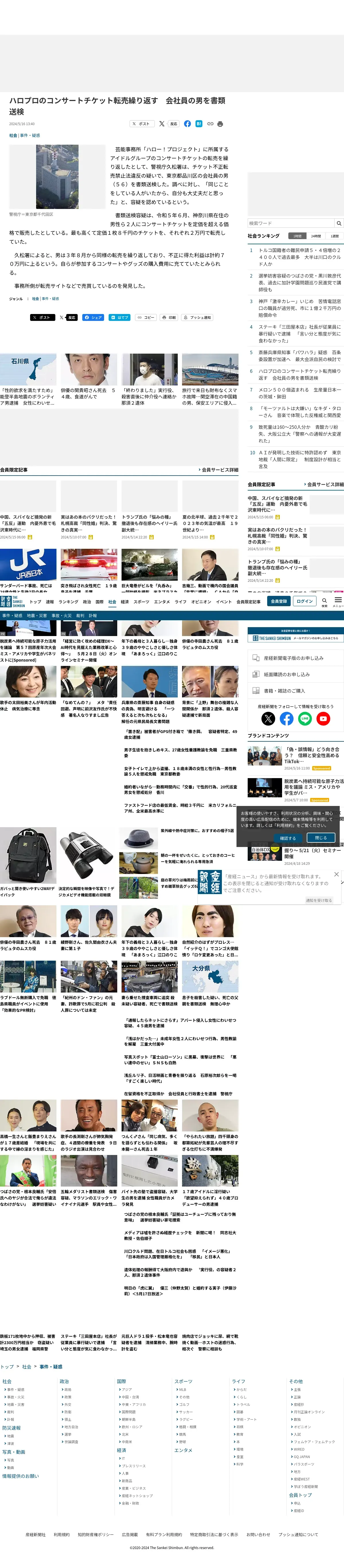Click the X post button under headline
This screenshot has width=344, height=1568.
142,124
